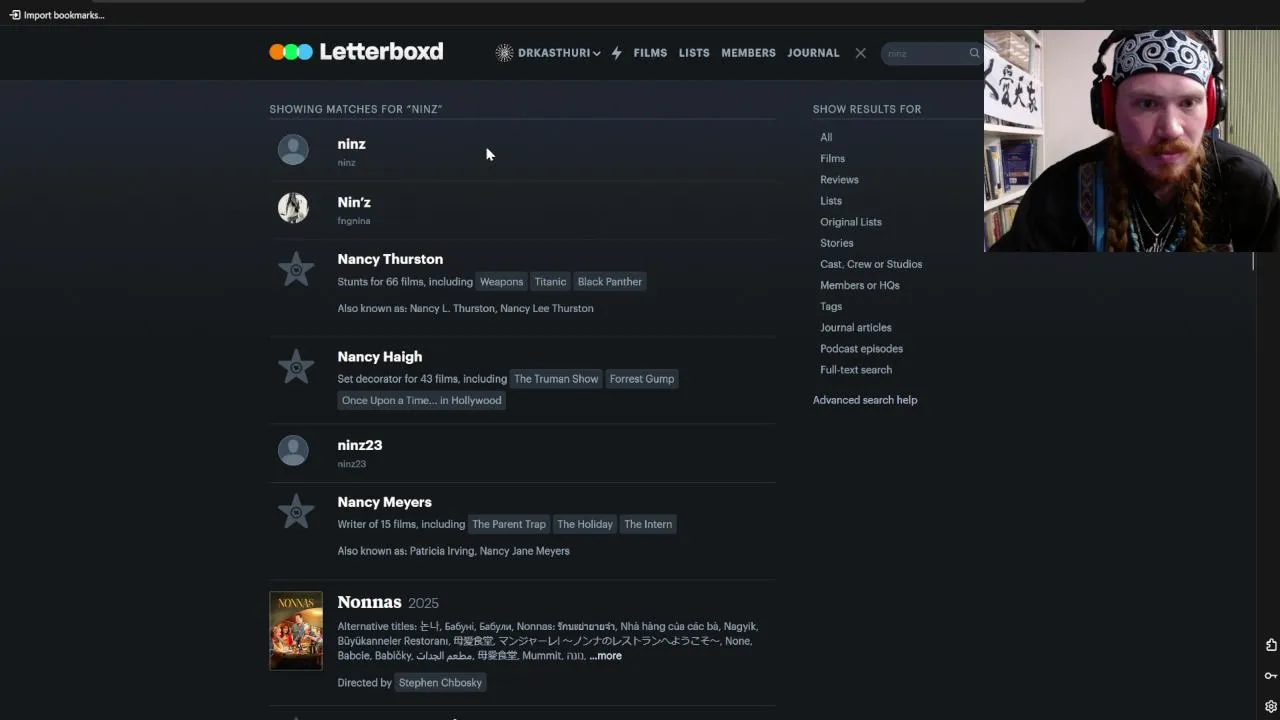
Task: Expand the DRKASTHURI account dropdown arrow
Action: (x=596, y=54)
